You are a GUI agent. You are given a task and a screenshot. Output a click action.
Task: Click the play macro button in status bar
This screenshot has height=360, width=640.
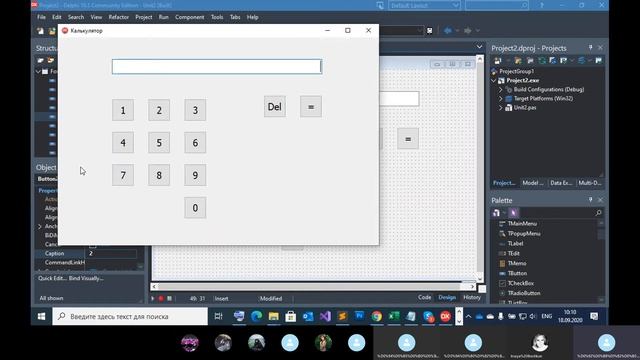click(153, 299)
